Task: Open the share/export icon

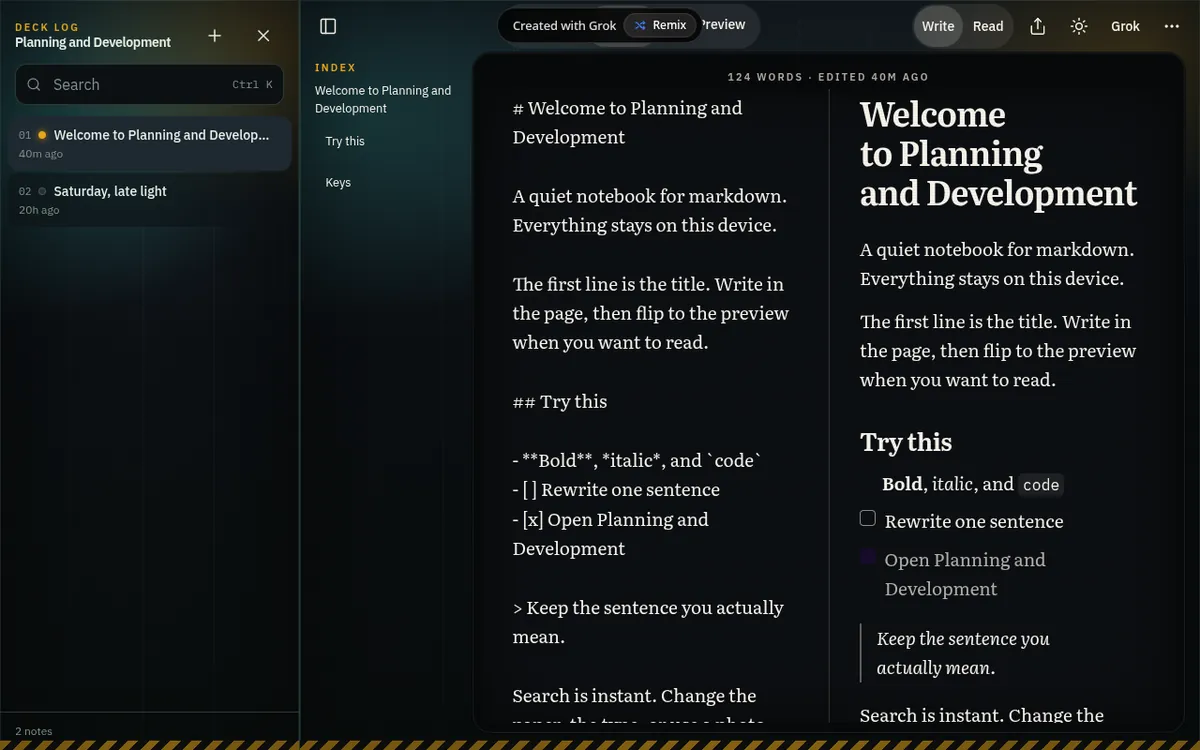Action: (1038, 26)
